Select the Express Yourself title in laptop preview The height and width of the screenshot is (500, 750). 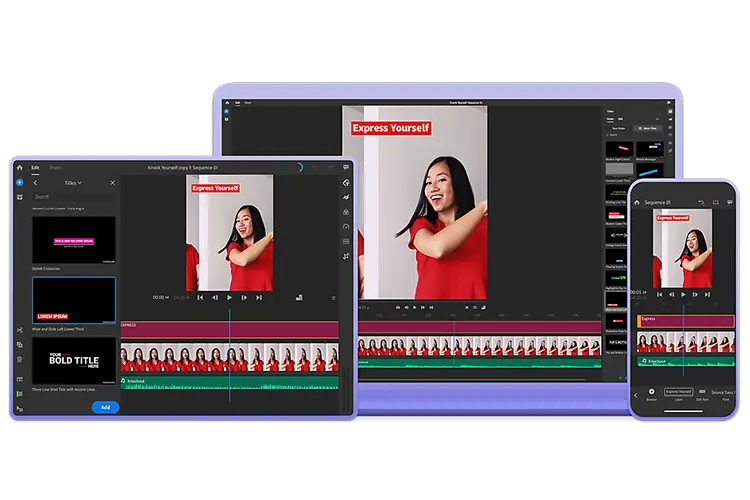391,128
